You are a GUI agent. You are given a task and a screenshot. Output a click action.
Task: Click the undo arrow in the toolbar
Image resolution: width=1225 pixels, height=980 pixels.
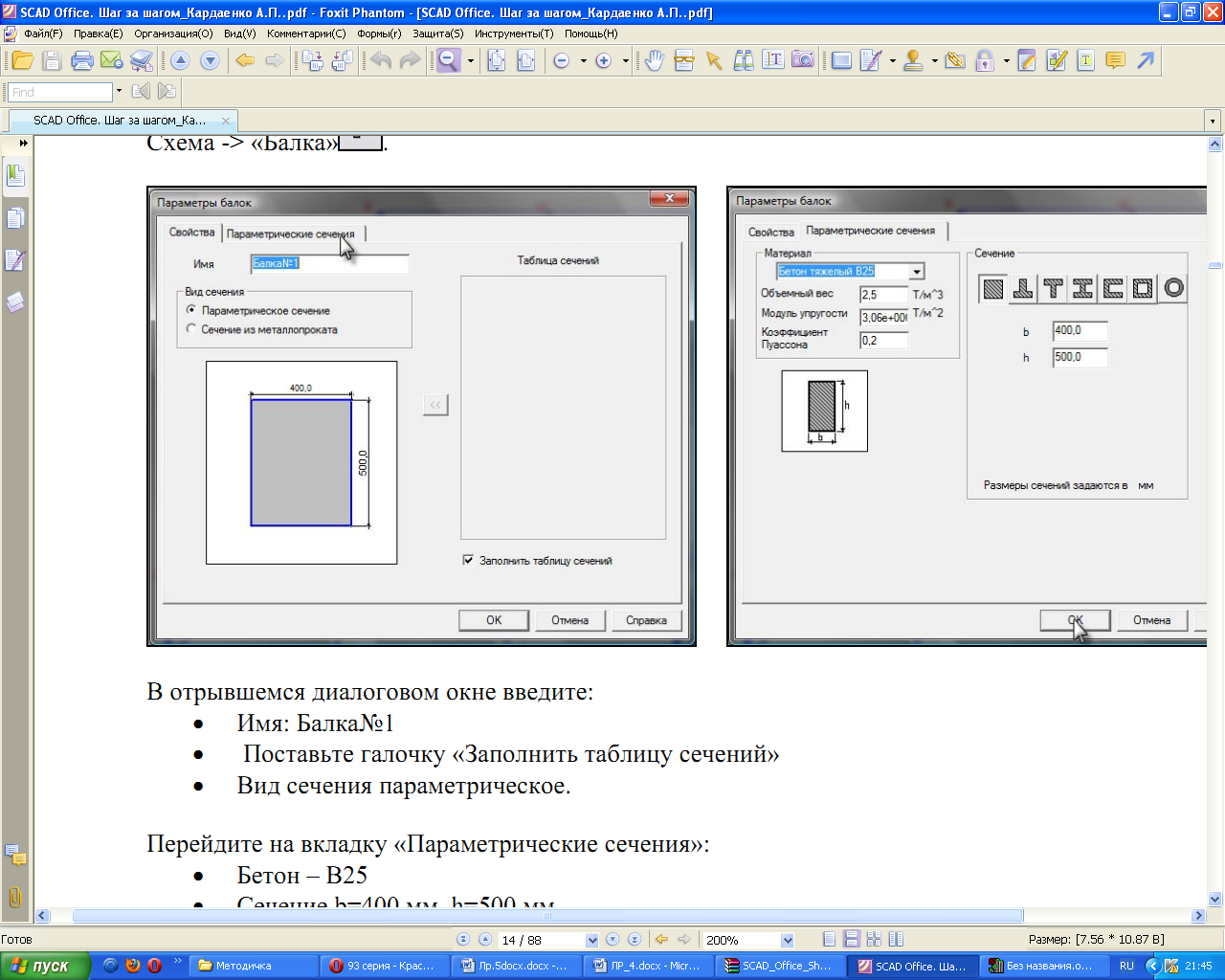381,60
